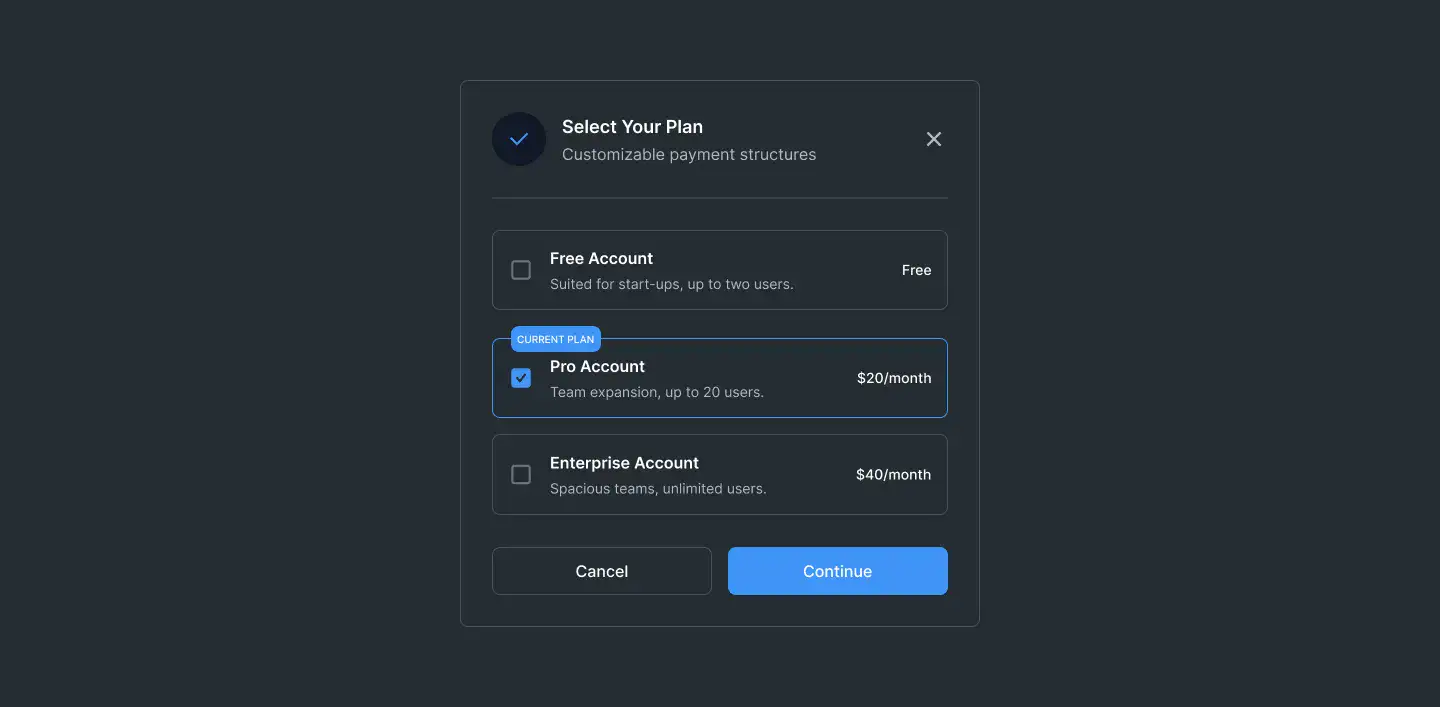Click the $20/month price label

(x=894, y=378)
